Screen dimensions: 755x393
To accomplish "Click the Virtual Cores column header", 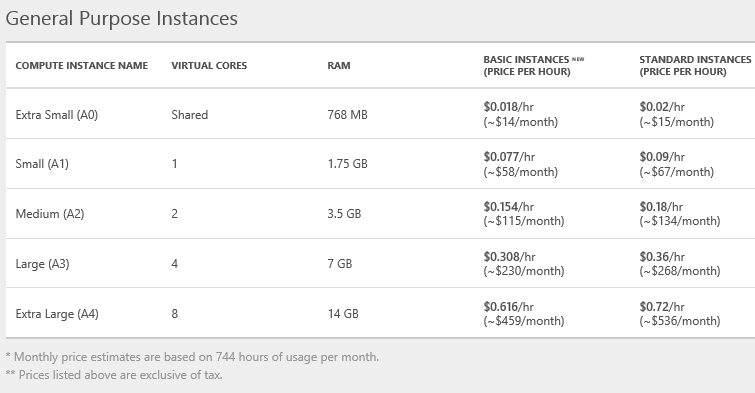I will point(209,66).
